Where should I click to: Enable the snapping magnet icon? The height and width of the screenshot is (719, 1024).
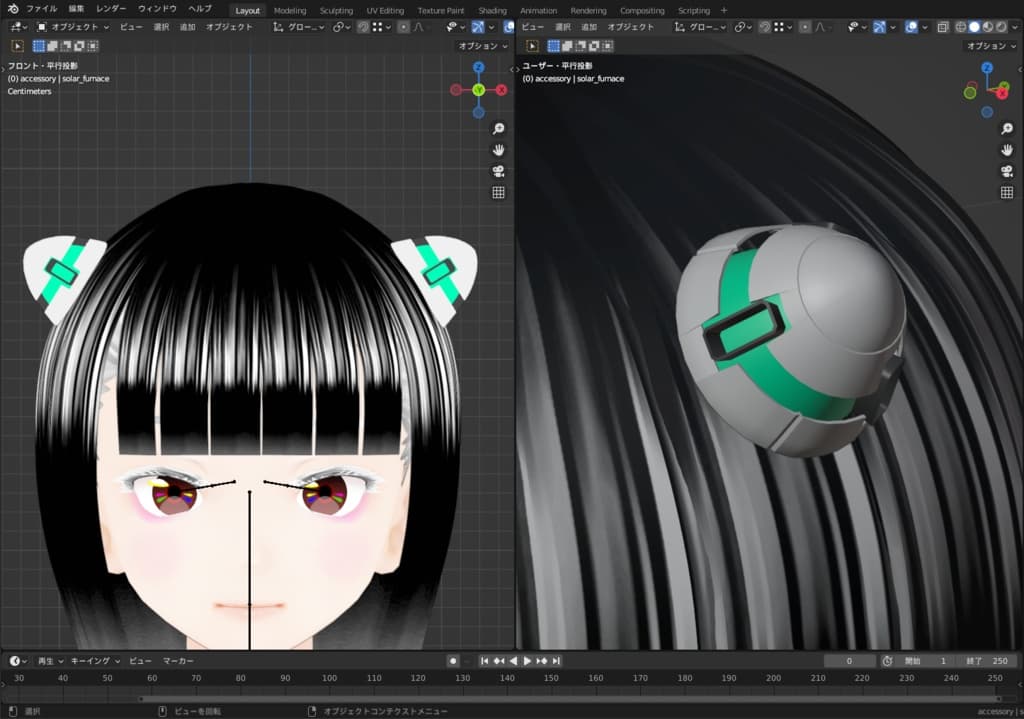click(363, 29)
